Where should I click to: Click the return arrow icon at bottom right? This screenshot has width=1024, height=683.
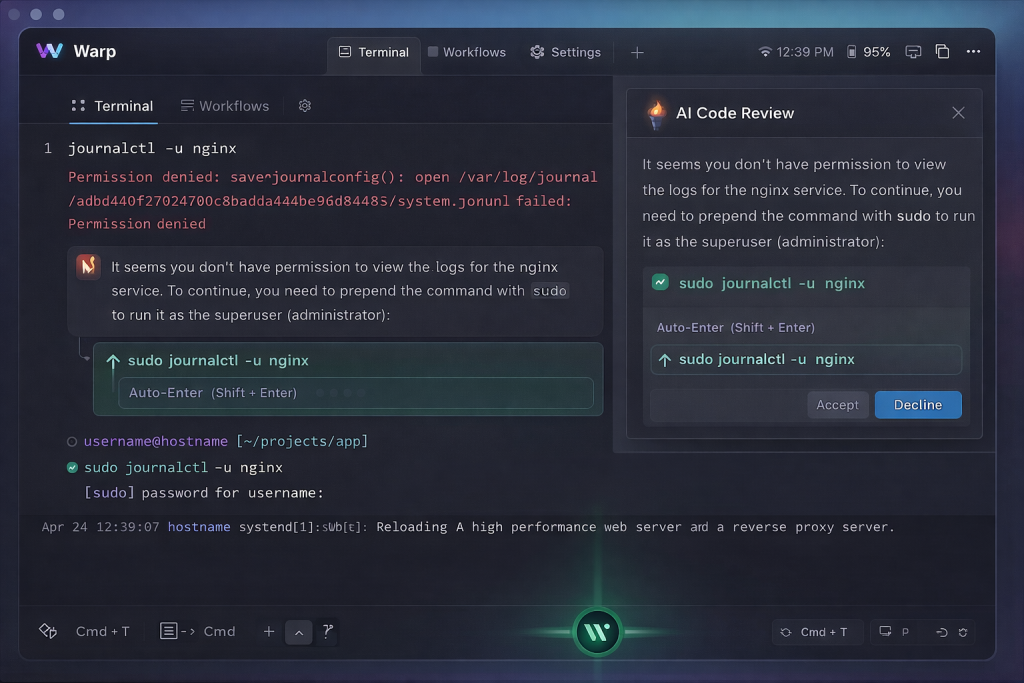pos(941,632)
